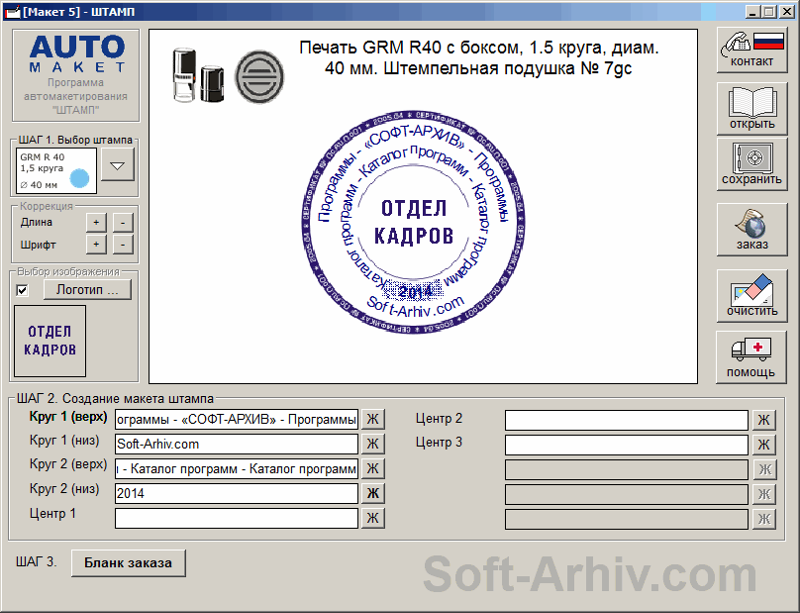Viewport: 800px width, 613px height.
Task: Close the ШТАМП window
Action: click(x=787, y=12)
